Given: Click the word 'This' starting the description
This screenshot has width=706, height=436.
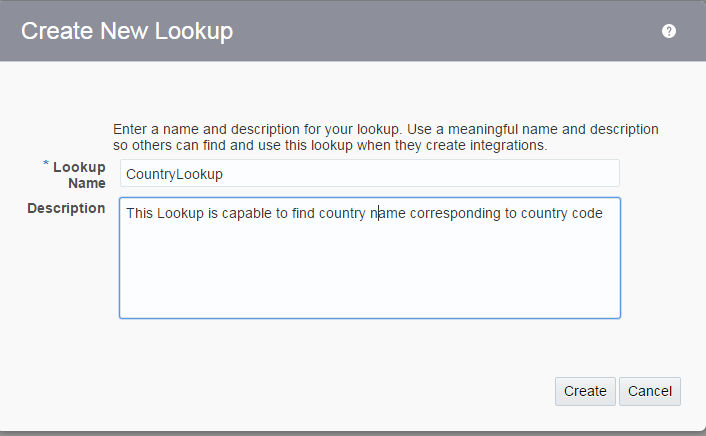Looking at the screenshot, I should pyautogui.click(x=140, y=213).
